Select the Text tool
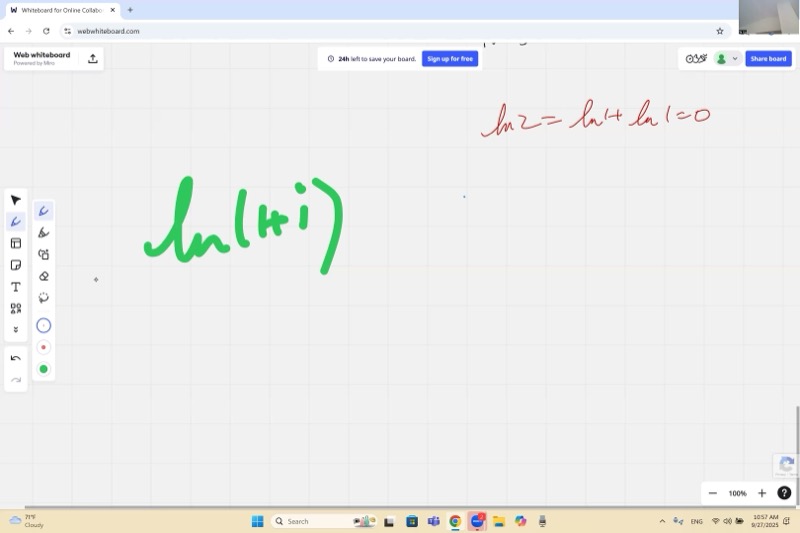Screen dimensions: 800x533 point(16,287)
